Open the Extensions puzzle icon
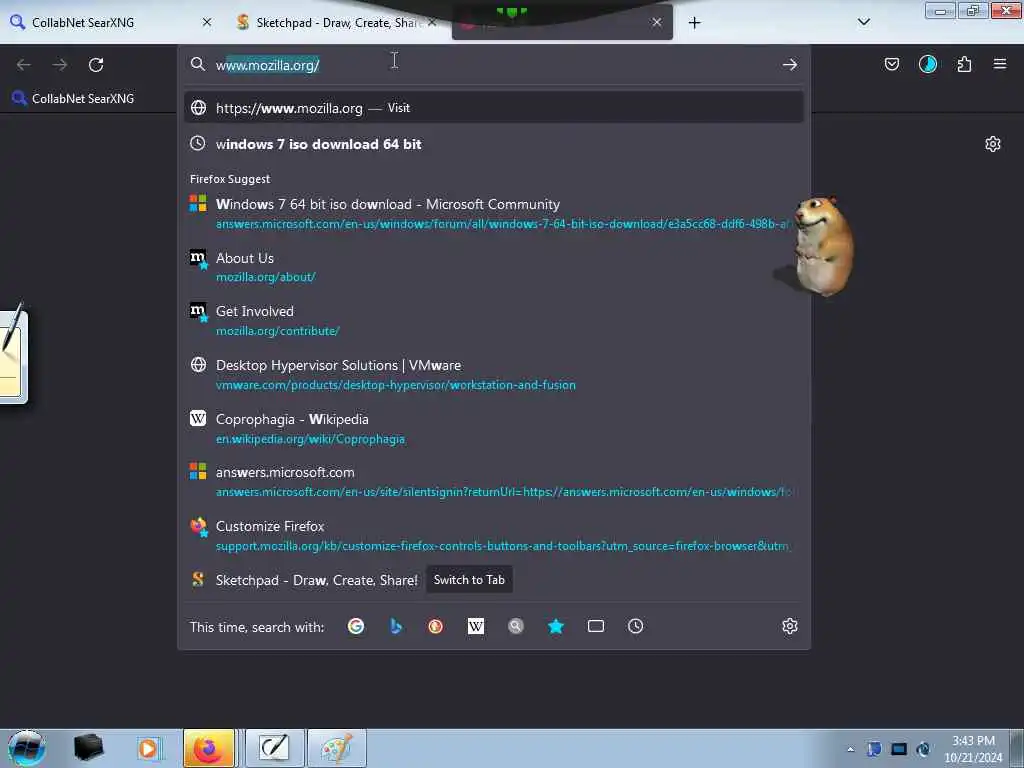Screen dimensions: 1024x768 [964, 64]
